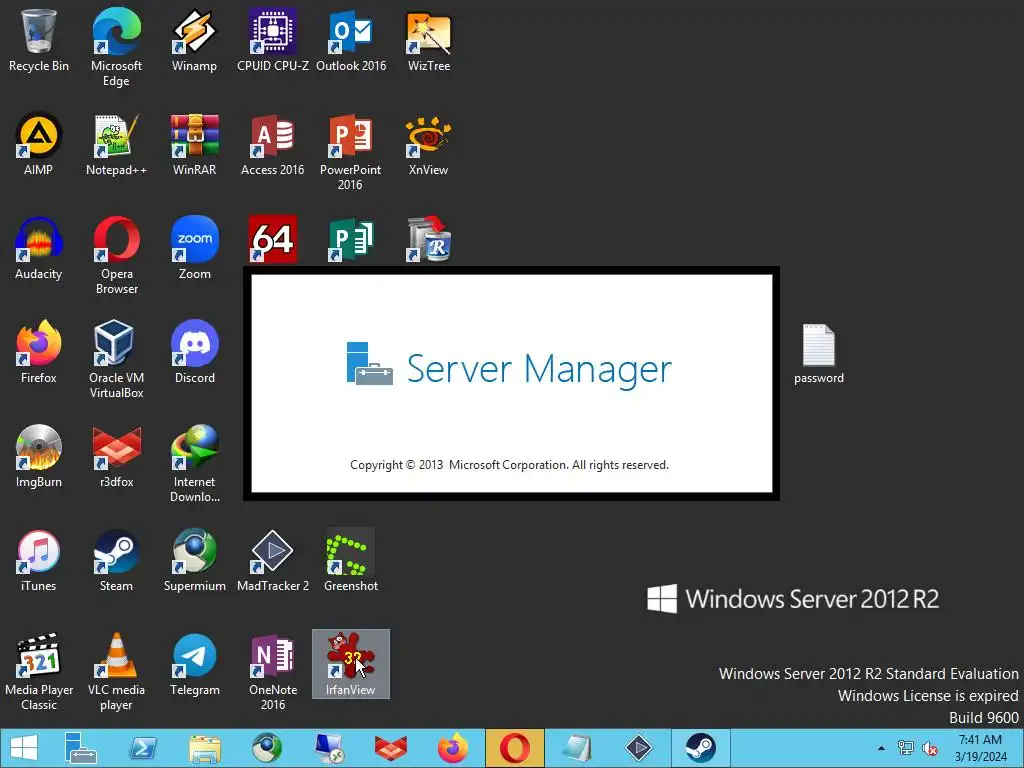Screen dimensions: 1024x768
Task: Select the MadTracker 2 desktop icon
Action: [272, 561]
